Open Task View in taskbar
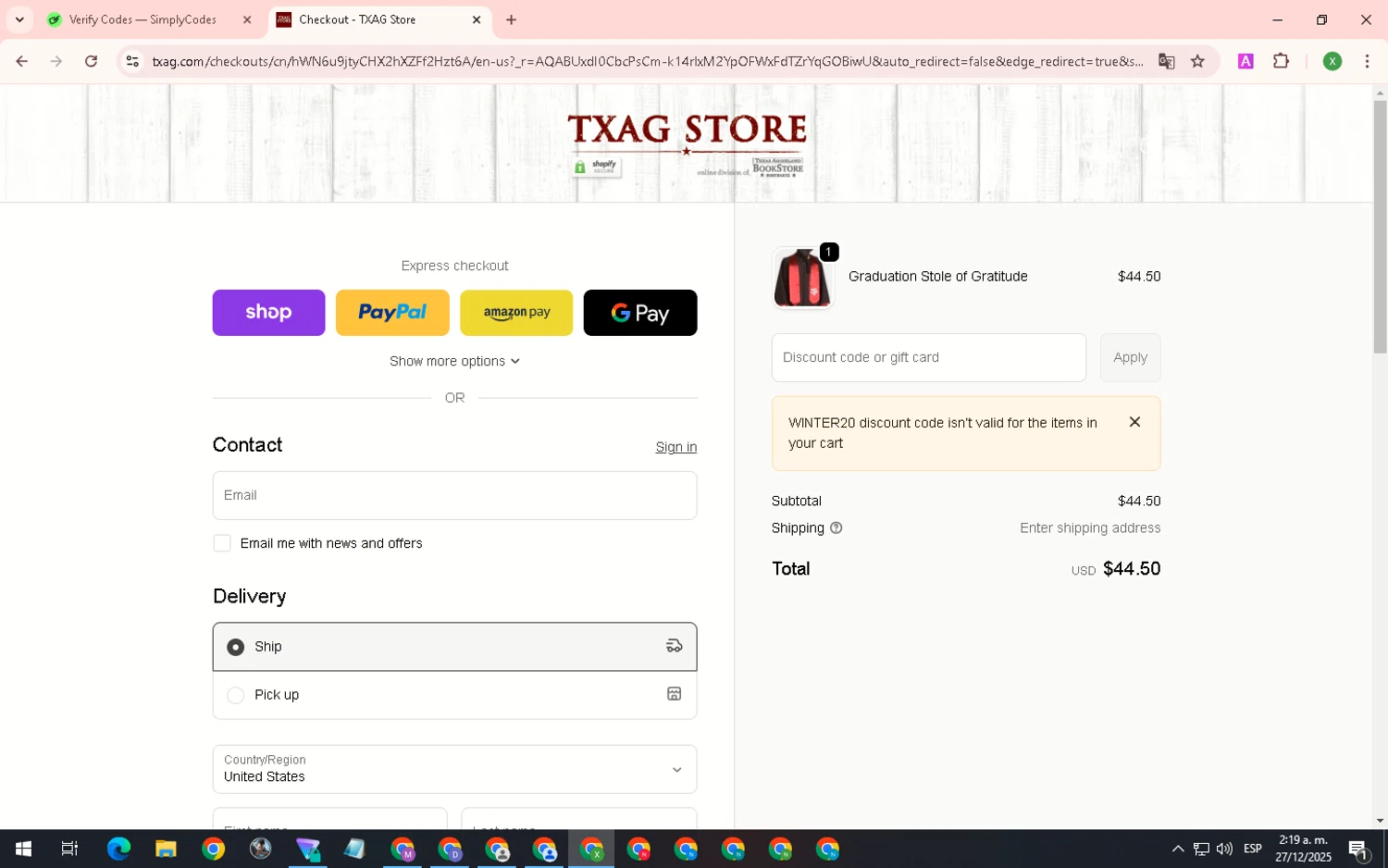1388x868 pixels. [x=69, y=849]
